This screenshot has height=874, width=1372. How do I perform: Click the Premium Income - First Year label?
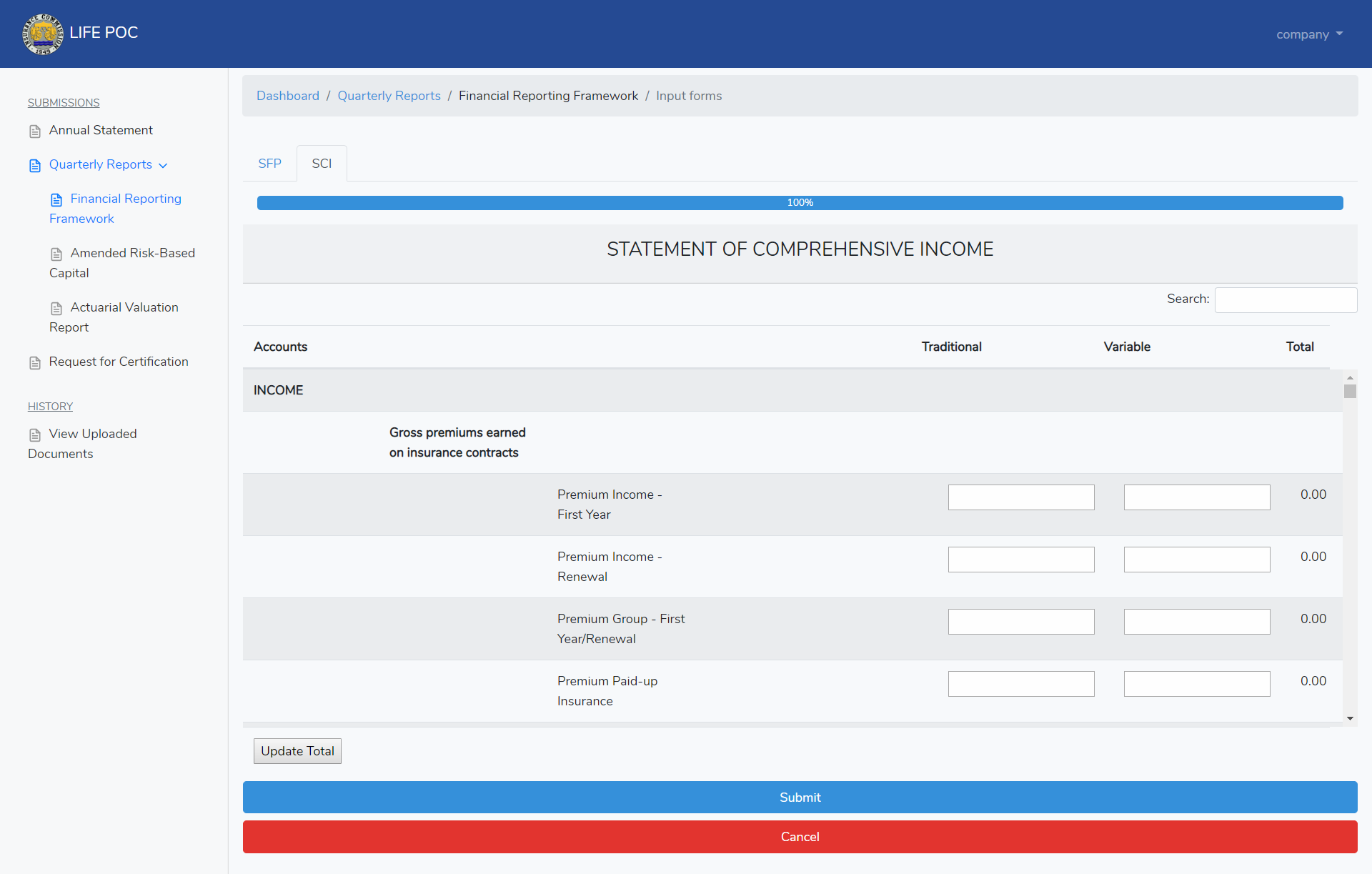[610, 505]
